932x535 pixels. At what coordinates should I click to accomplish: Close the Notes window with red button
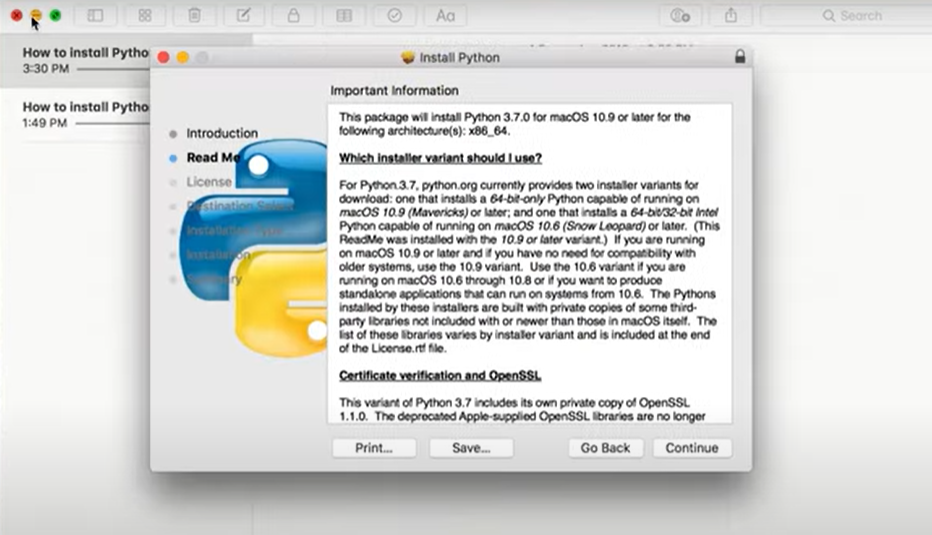tap(17, 15)
